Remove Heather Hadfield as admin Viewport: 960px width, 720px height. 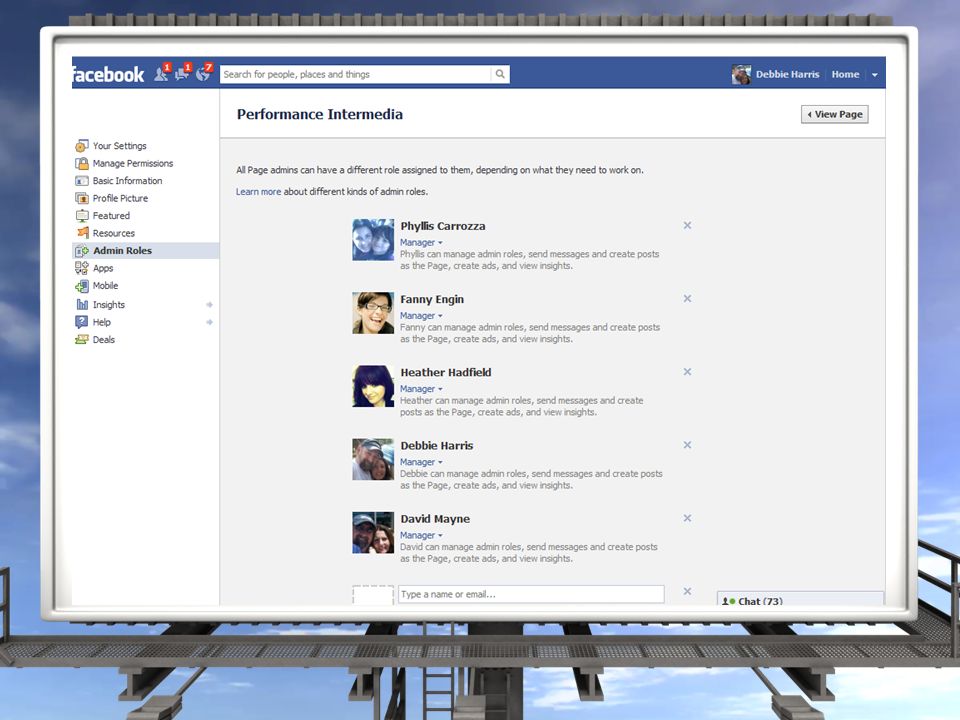[x=688, y=372]
